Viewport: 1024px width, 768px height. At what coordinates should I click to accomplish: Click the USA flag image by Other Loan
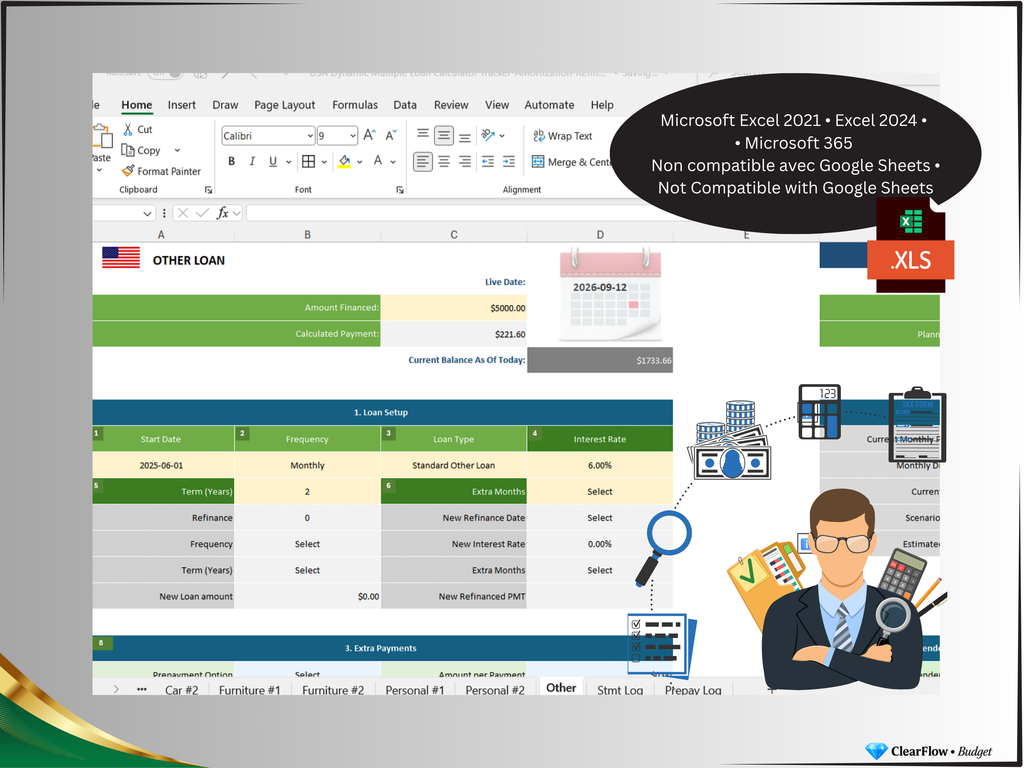pyautogui.click(x=121, y=257)
